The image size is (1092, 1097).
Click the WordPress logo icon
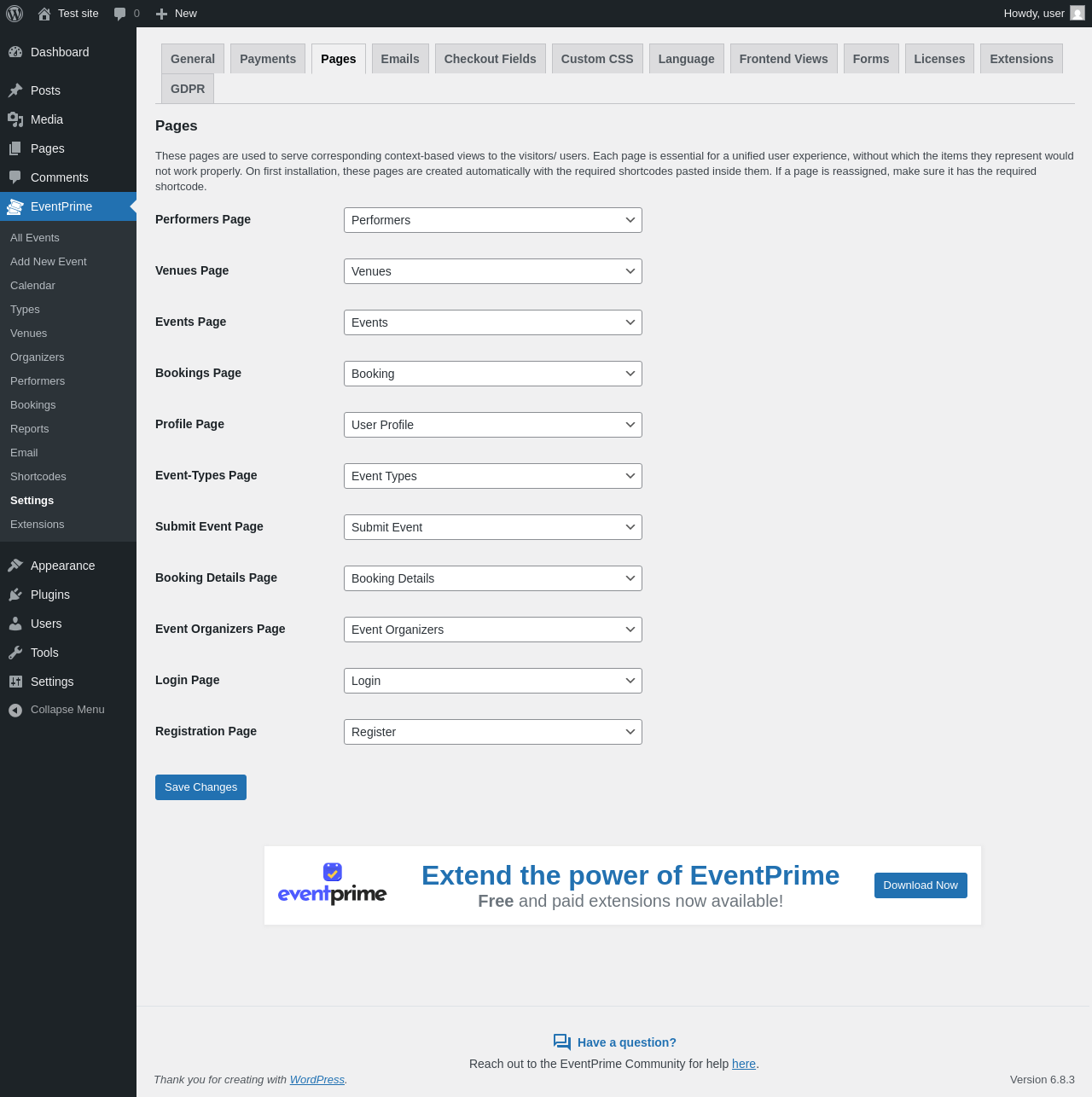click(15, 14)
